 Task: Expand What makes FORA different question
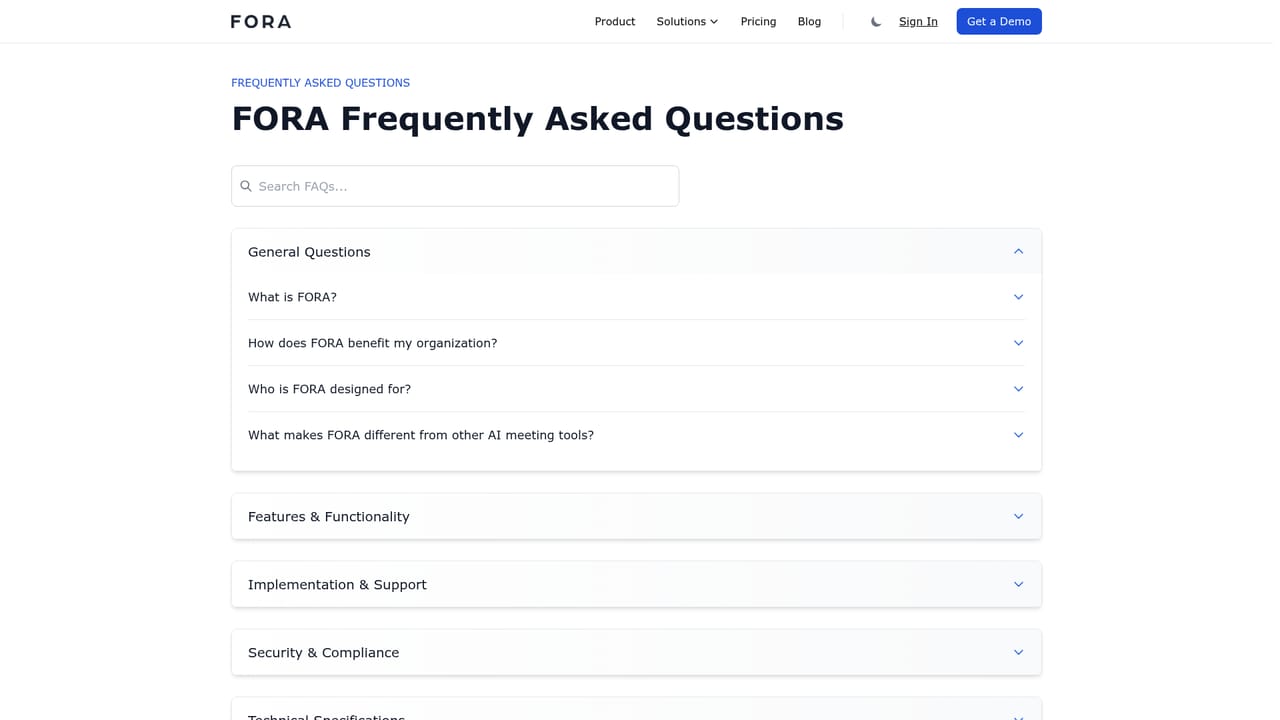point(636,435)
